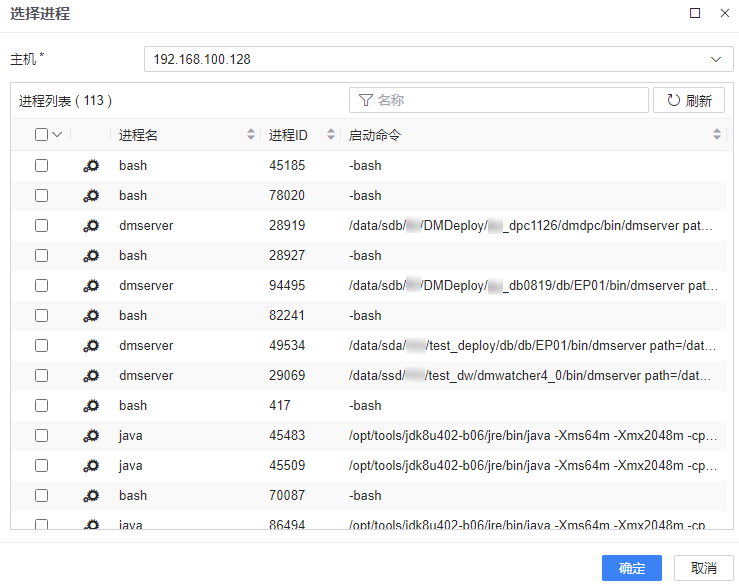
Task: Check the dmserver 29069 row checkbox
Action: click(x=41, y=376)
